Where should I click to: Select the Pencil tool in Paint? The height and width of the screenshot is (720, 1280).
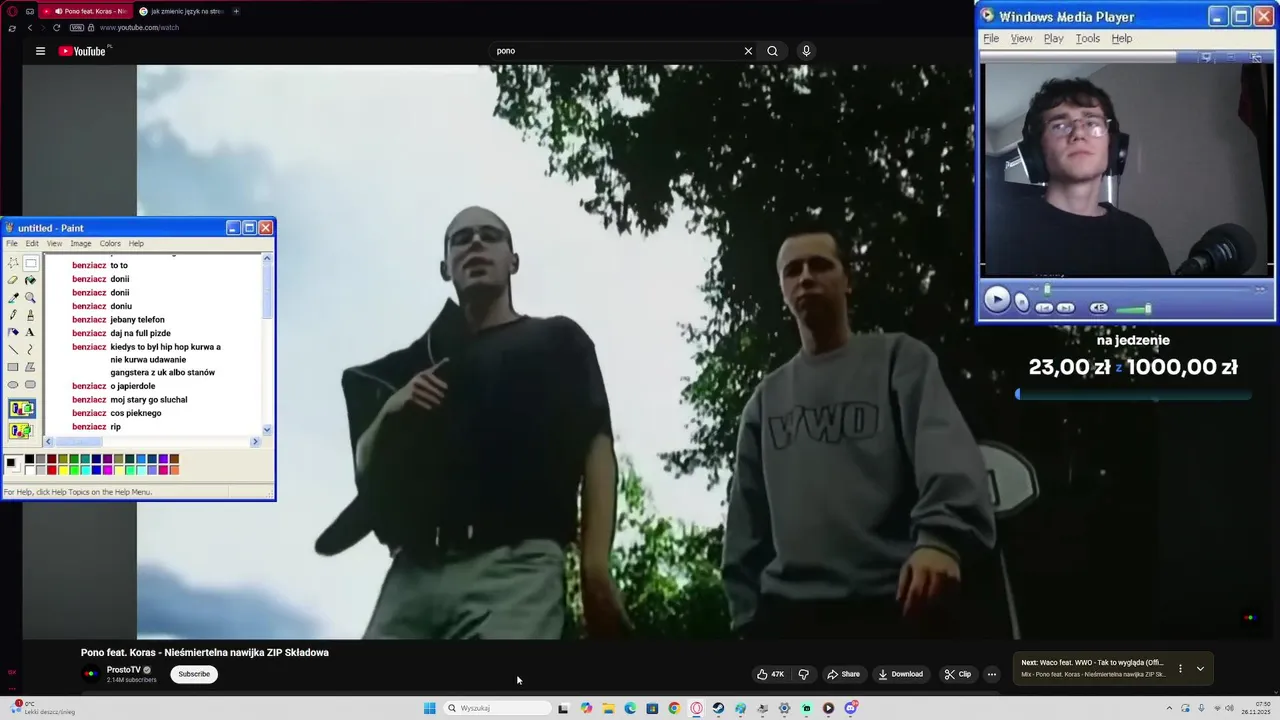point(13,314)
